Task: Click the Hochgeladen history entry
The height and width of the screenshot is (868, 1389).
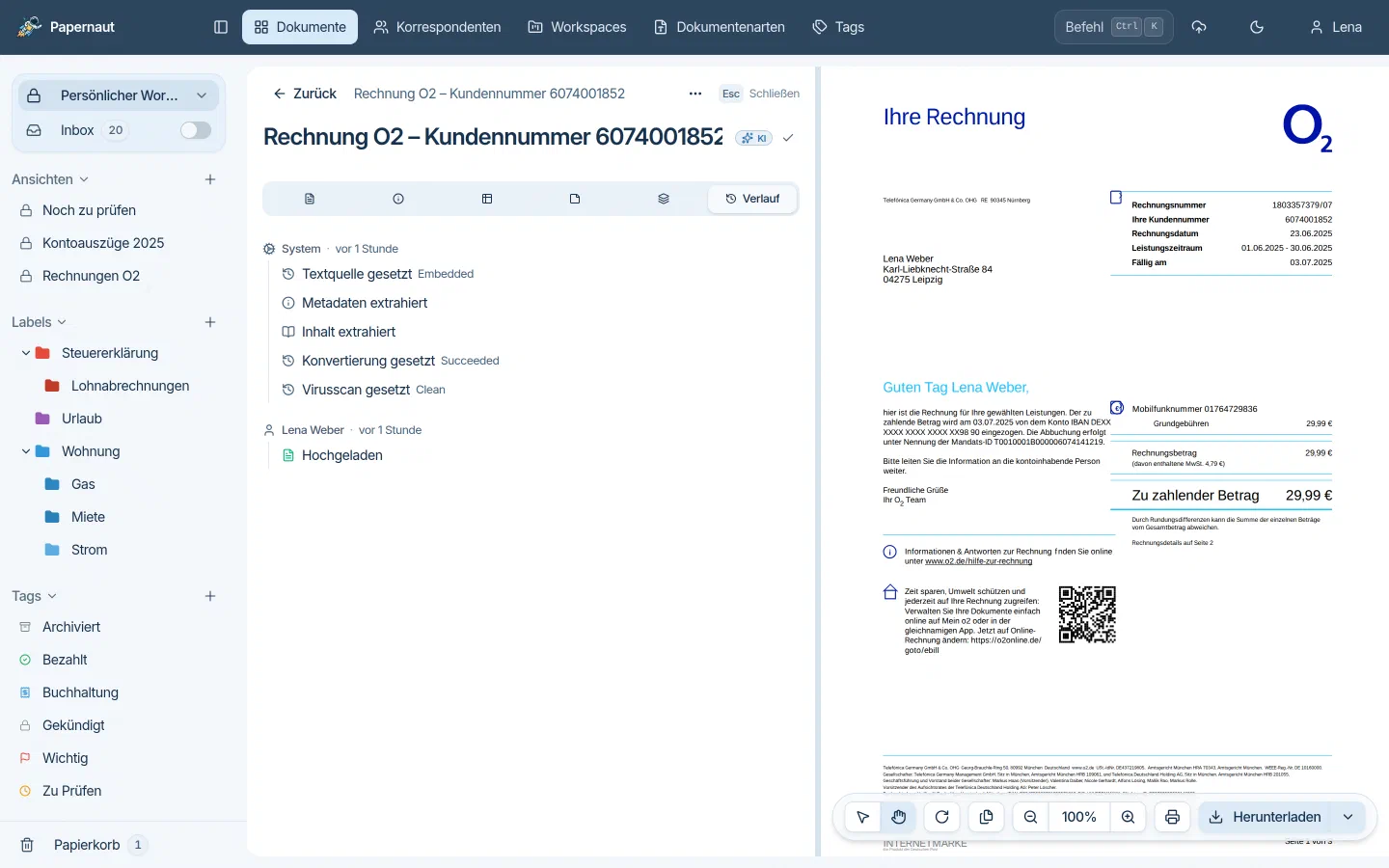Action: point(341,455)
